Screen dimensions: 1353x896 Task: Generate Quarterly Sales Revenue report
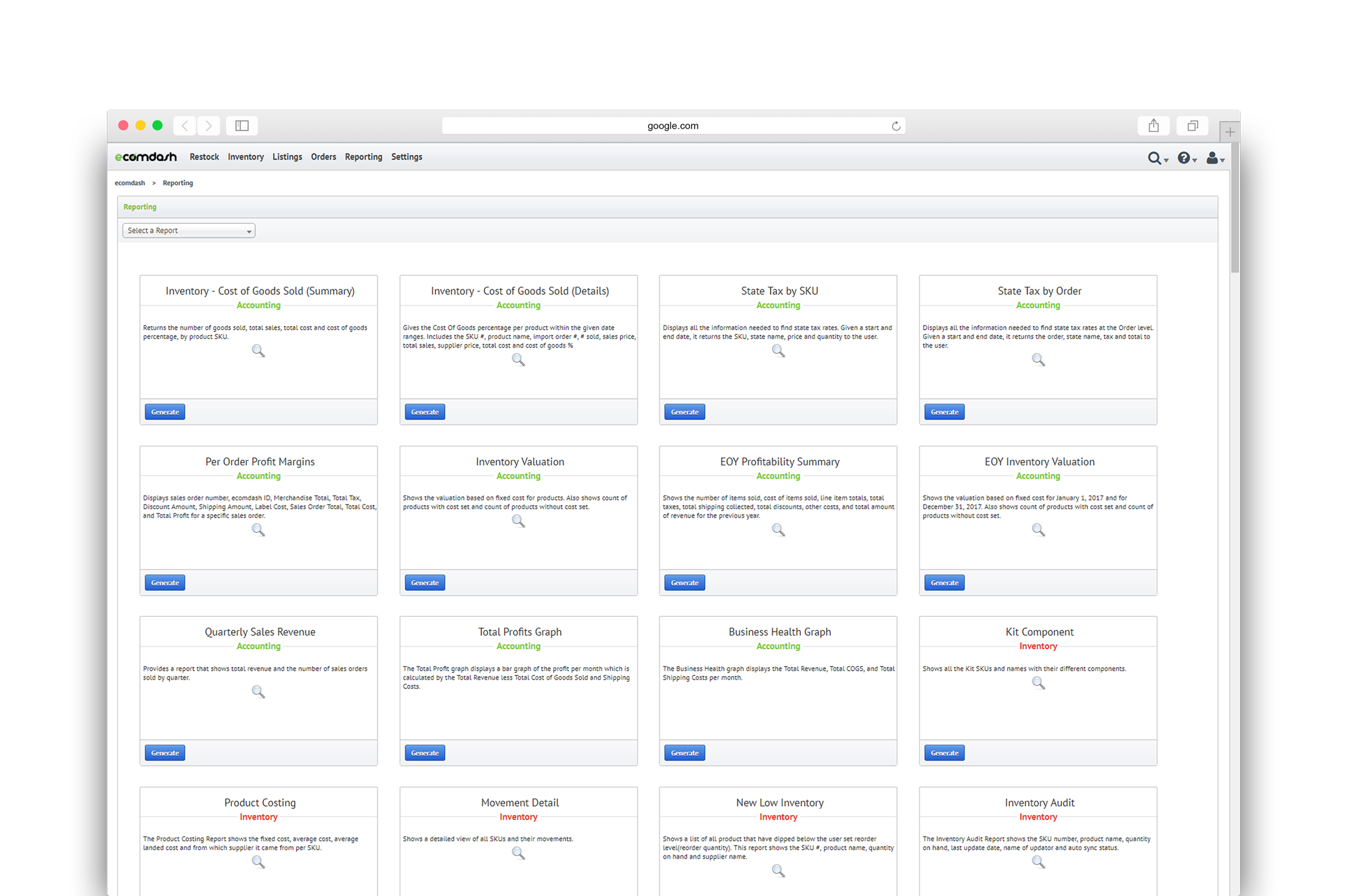165,753
